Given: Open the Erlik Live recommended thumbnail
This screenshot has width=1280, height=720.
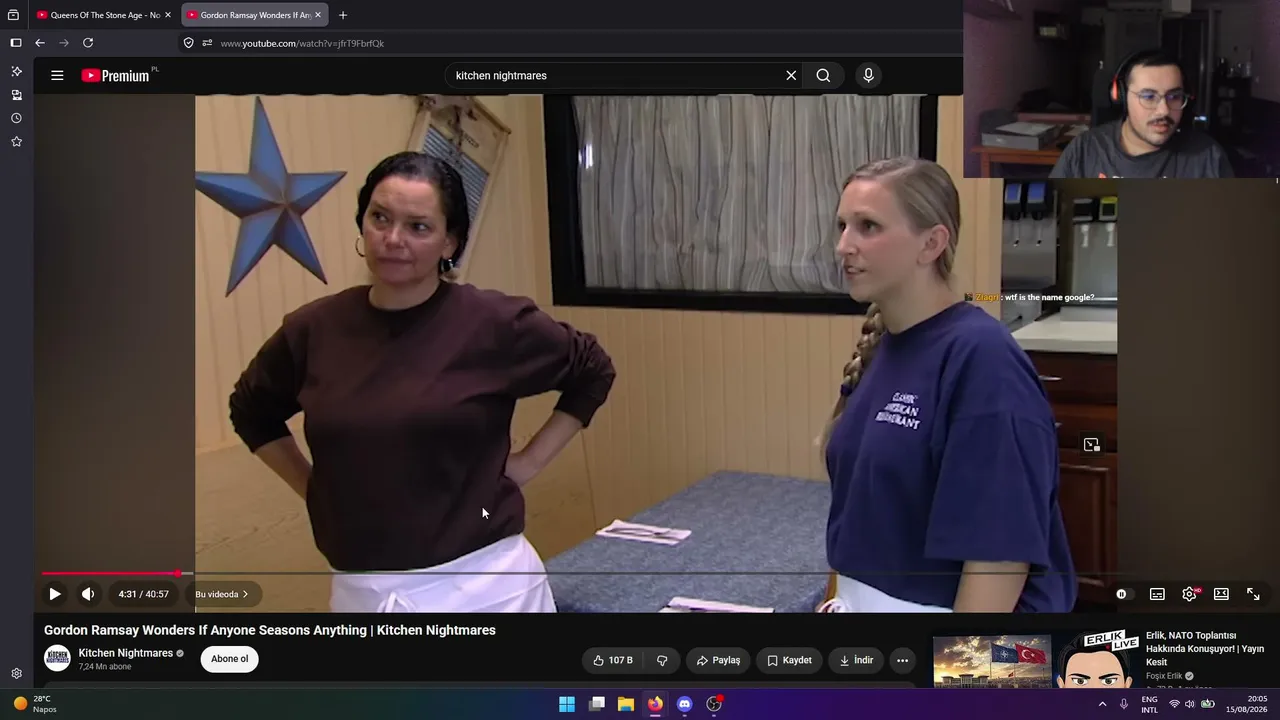Looking at the screenshot, I should (1097, 660).
